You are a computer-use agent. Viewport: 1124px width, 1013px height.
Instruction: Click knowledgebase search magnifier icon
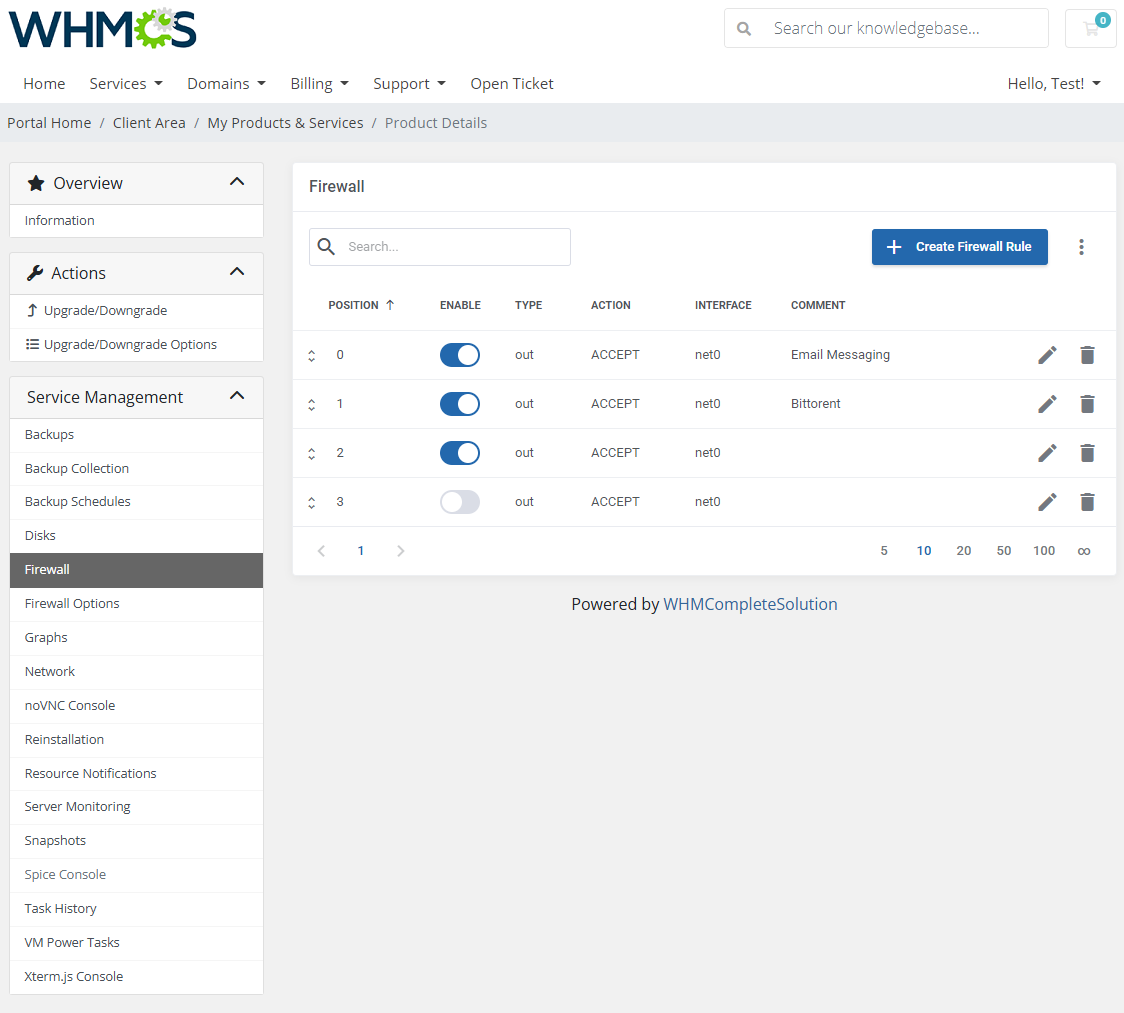click(x=744, y=29)
